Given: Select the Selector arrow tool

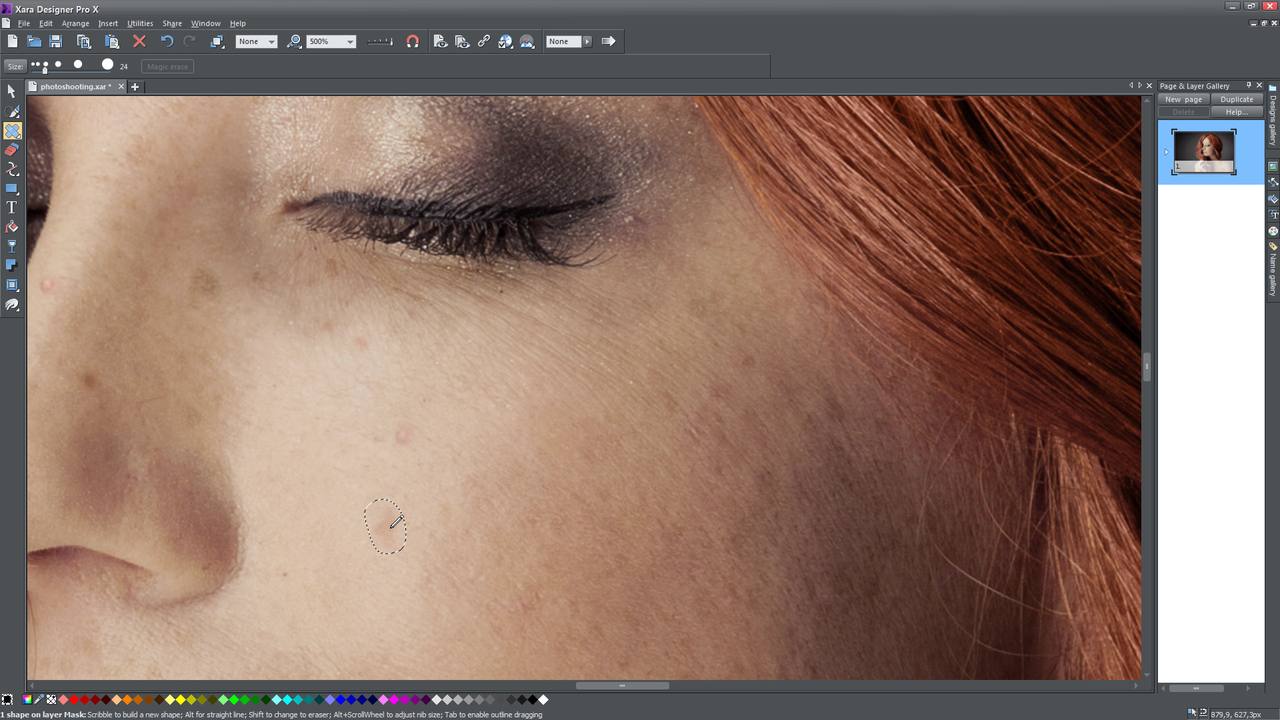Looking at the screenshot, I should tap(12, 92).
